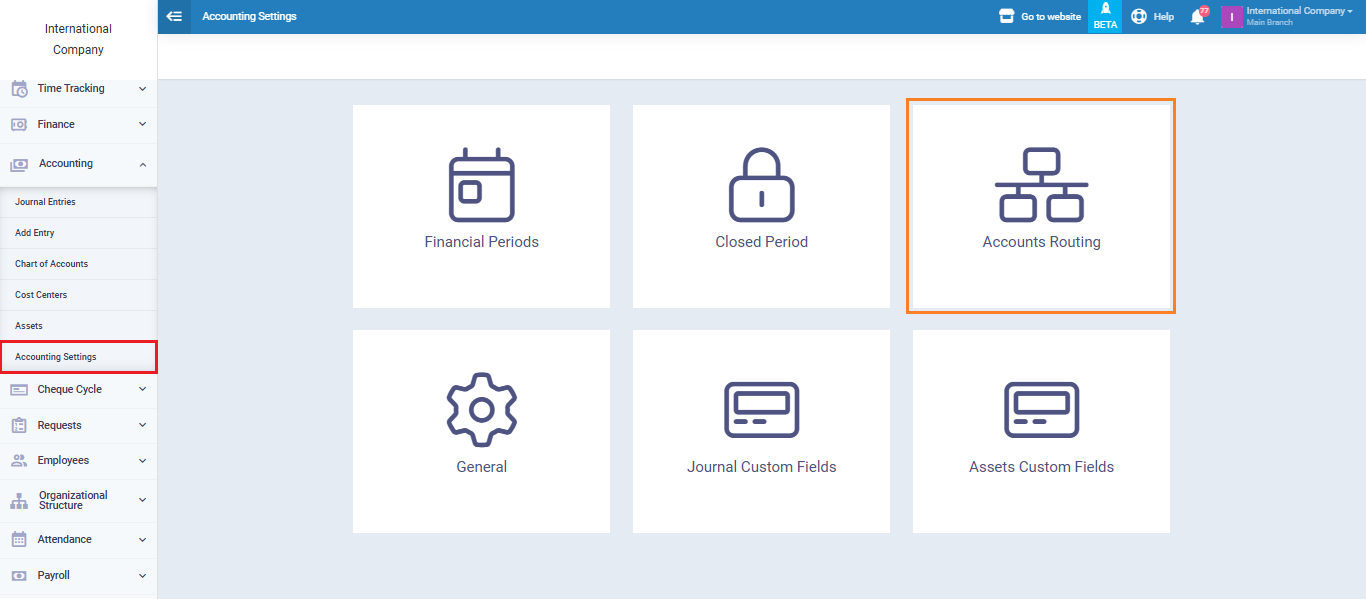Collapse sidebar with the back-arrow menu icon

[x=174, y=16]
